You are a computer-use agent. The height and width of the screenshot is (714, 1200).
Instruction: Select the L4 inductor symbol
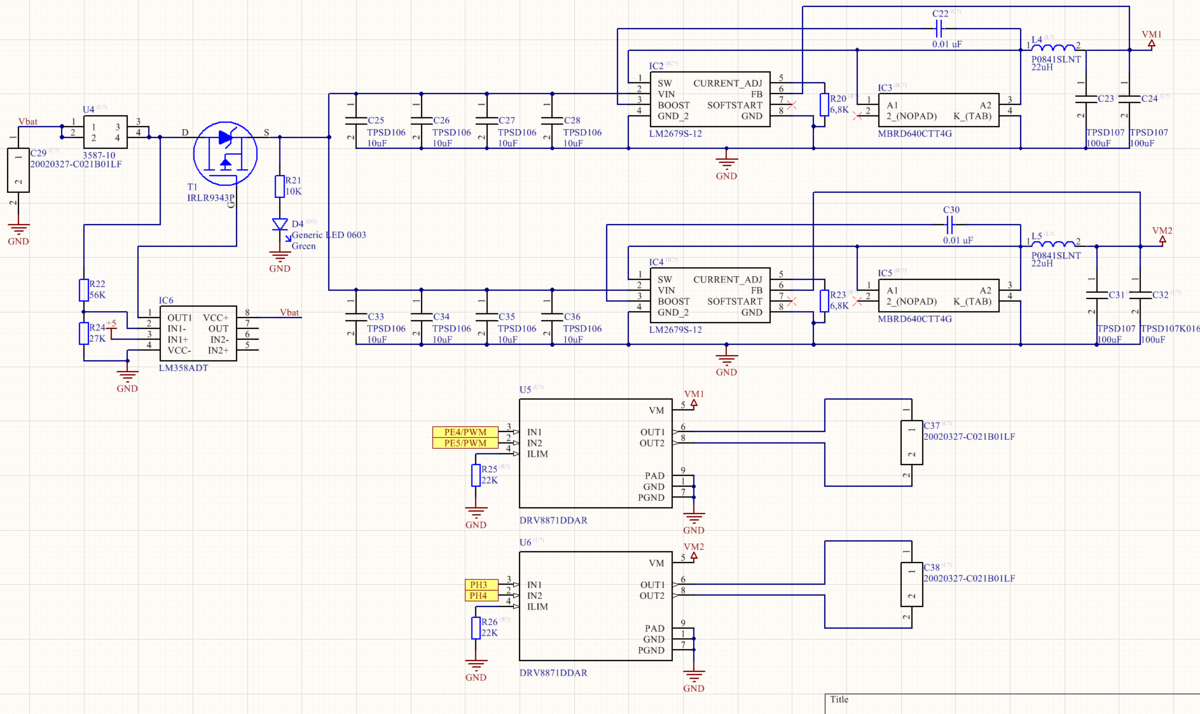pos(1054,47)
